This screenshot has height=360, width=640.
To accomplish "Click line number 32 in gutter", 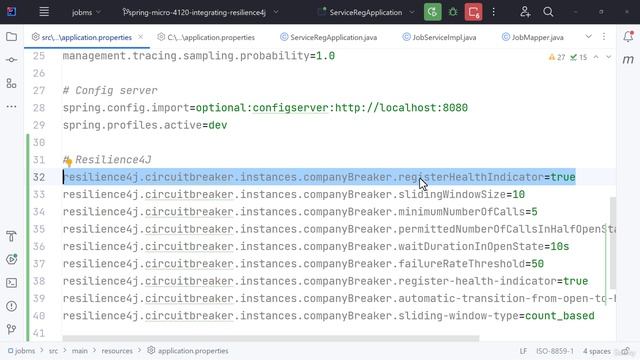I will [39, 177].
